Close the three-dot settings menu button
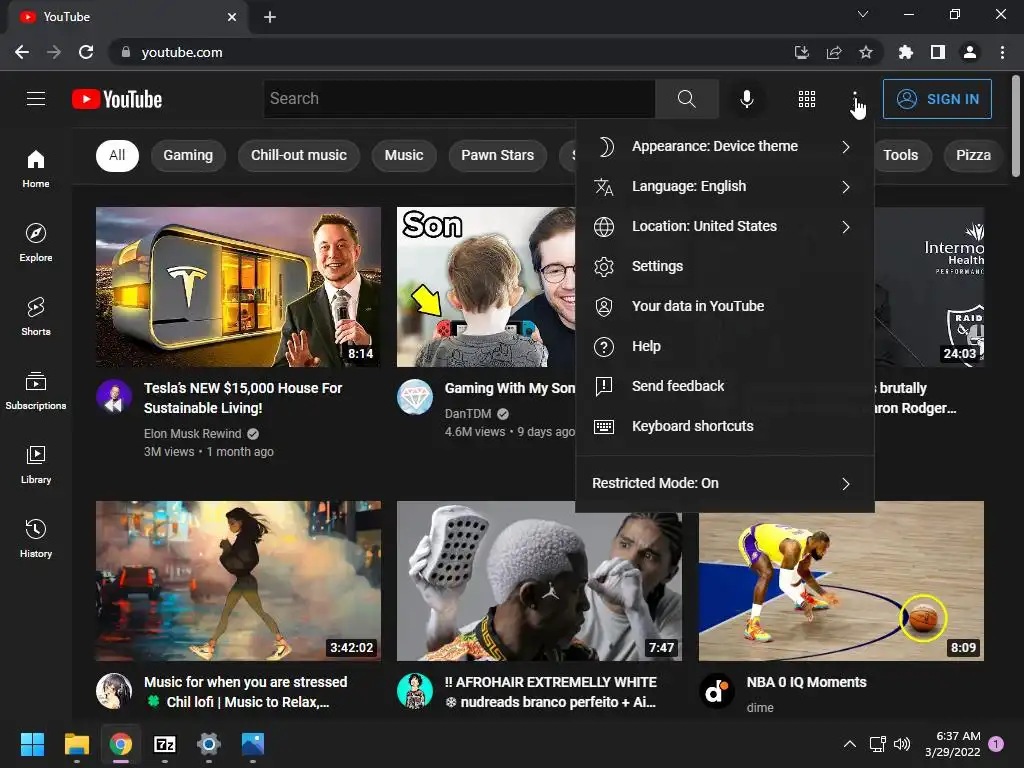This screenshot has width=1024, height=768. click(855, 99)
